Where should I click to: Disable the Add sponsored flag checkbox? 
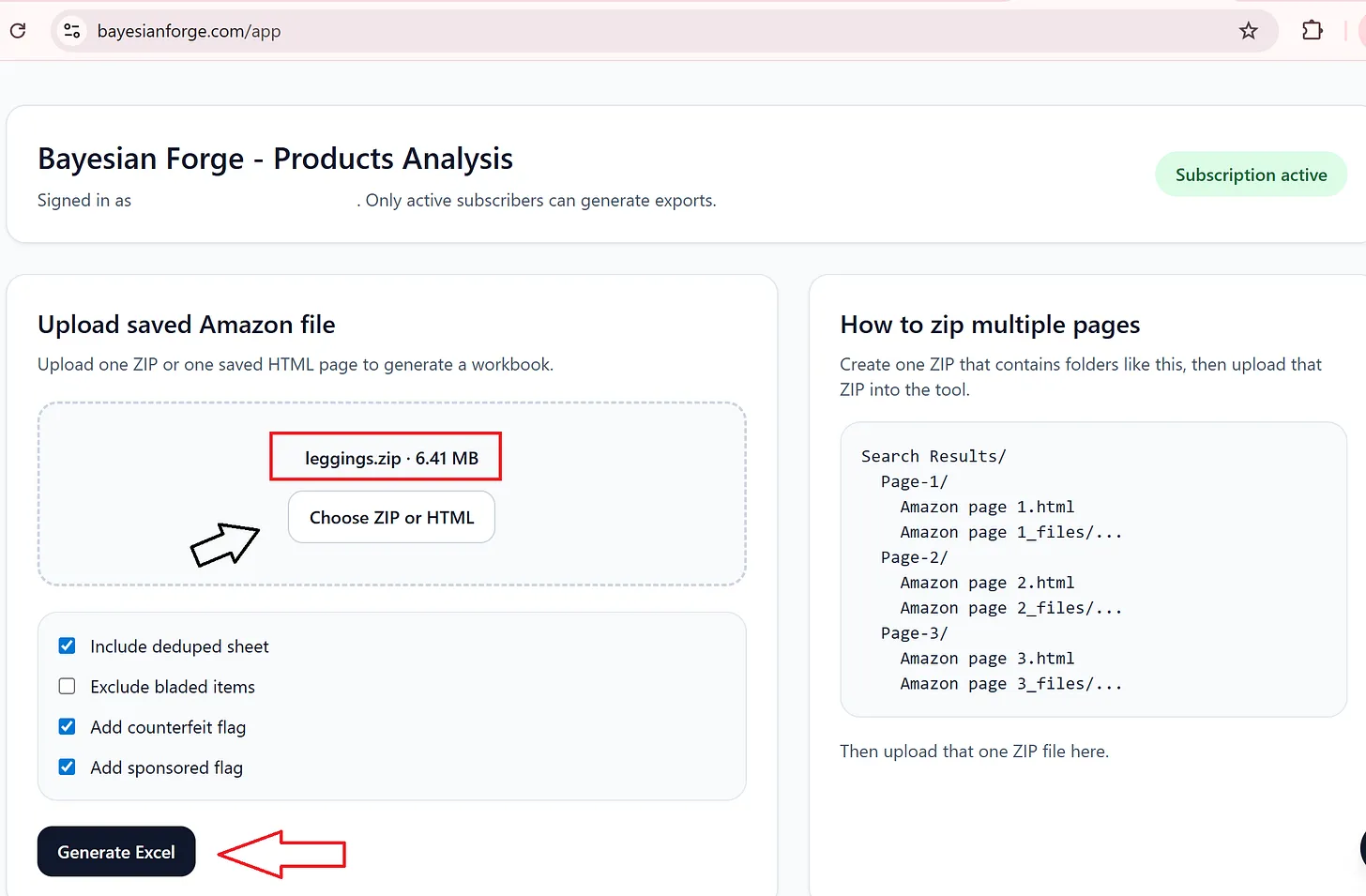[x=68, y=767]
